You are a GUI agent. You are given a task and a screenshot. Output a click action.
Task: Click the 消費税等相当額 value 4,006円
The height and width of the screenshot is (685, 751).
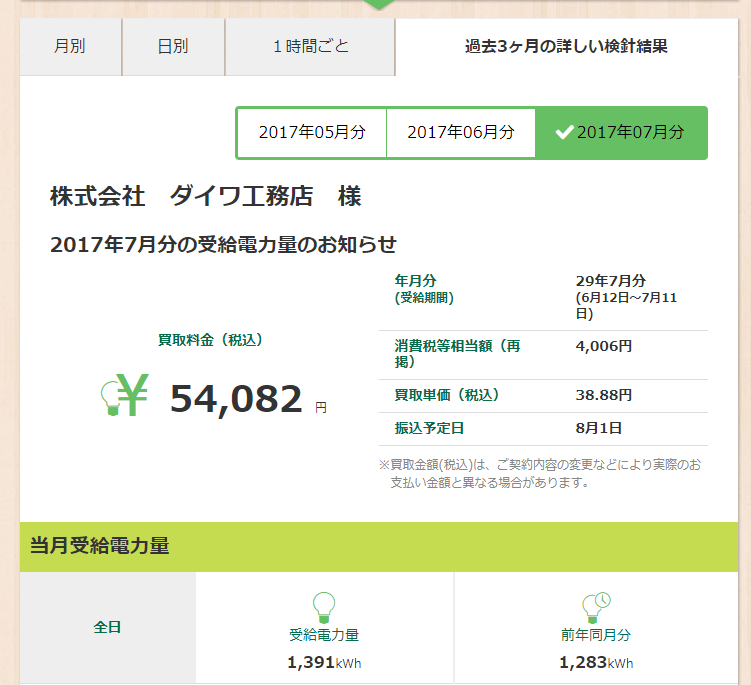(604, 346)
